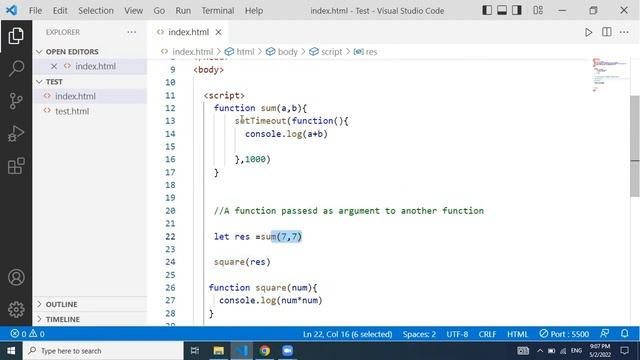Open the Accounts menu icon

(x=16, y=277)
